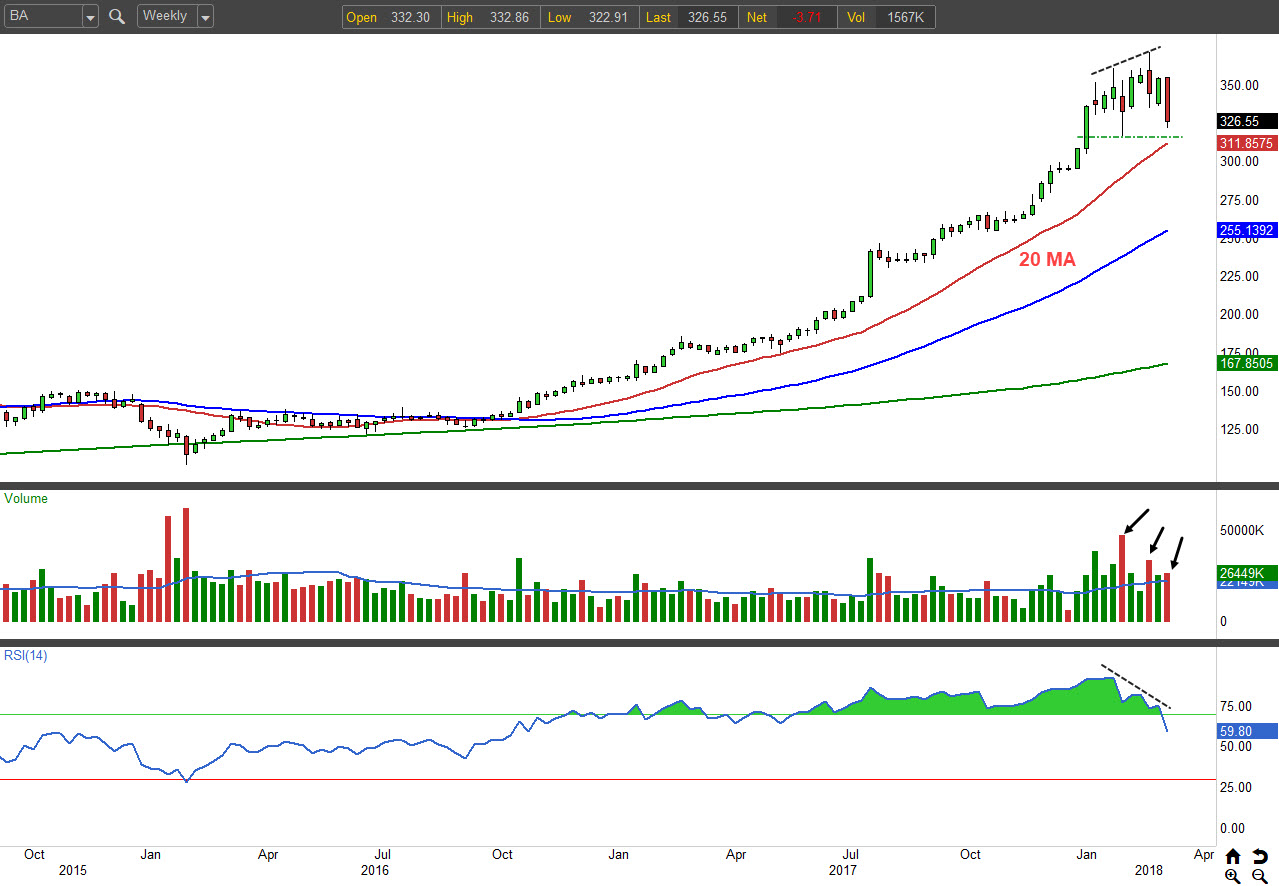This screenshot has height=886, width=1279.
Task: Select the red 311.8575 moving average tag
Action: [1246, 143]
